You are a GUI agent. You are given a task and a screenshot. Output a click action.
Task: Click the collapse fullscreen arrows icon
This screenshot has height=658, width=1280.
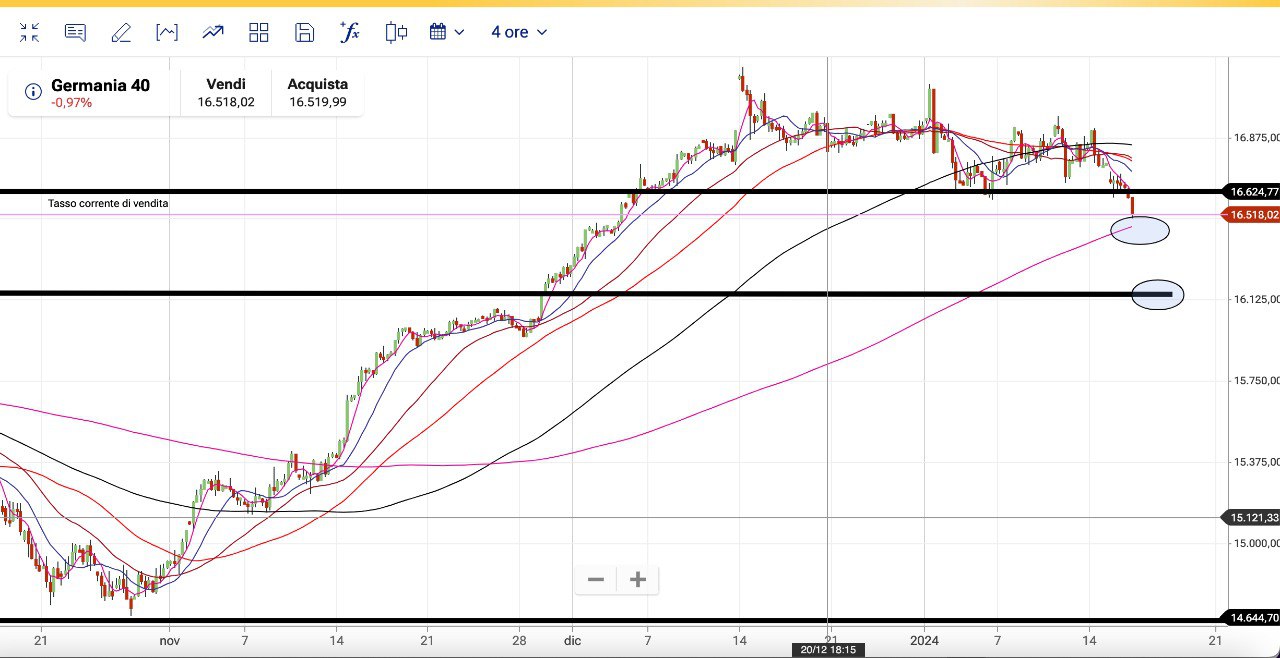click(29, 32)
